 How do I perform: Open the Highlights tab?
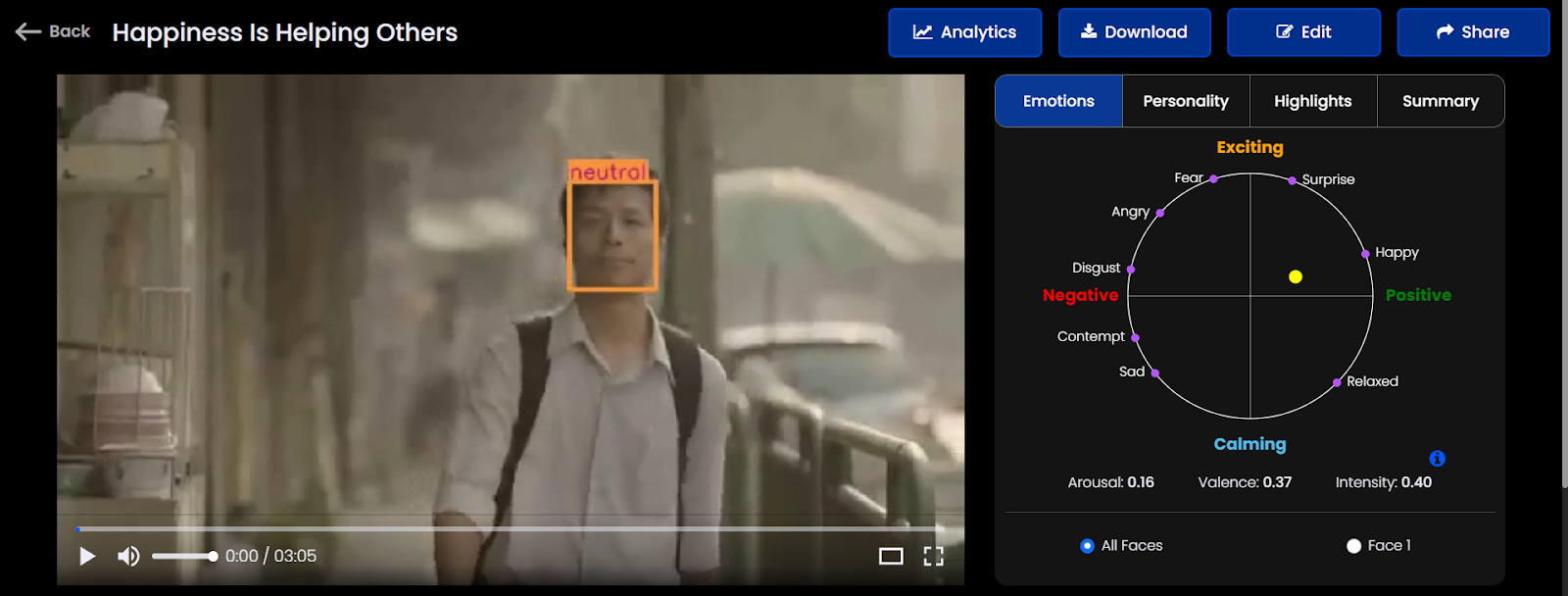tap(1313, 101)
